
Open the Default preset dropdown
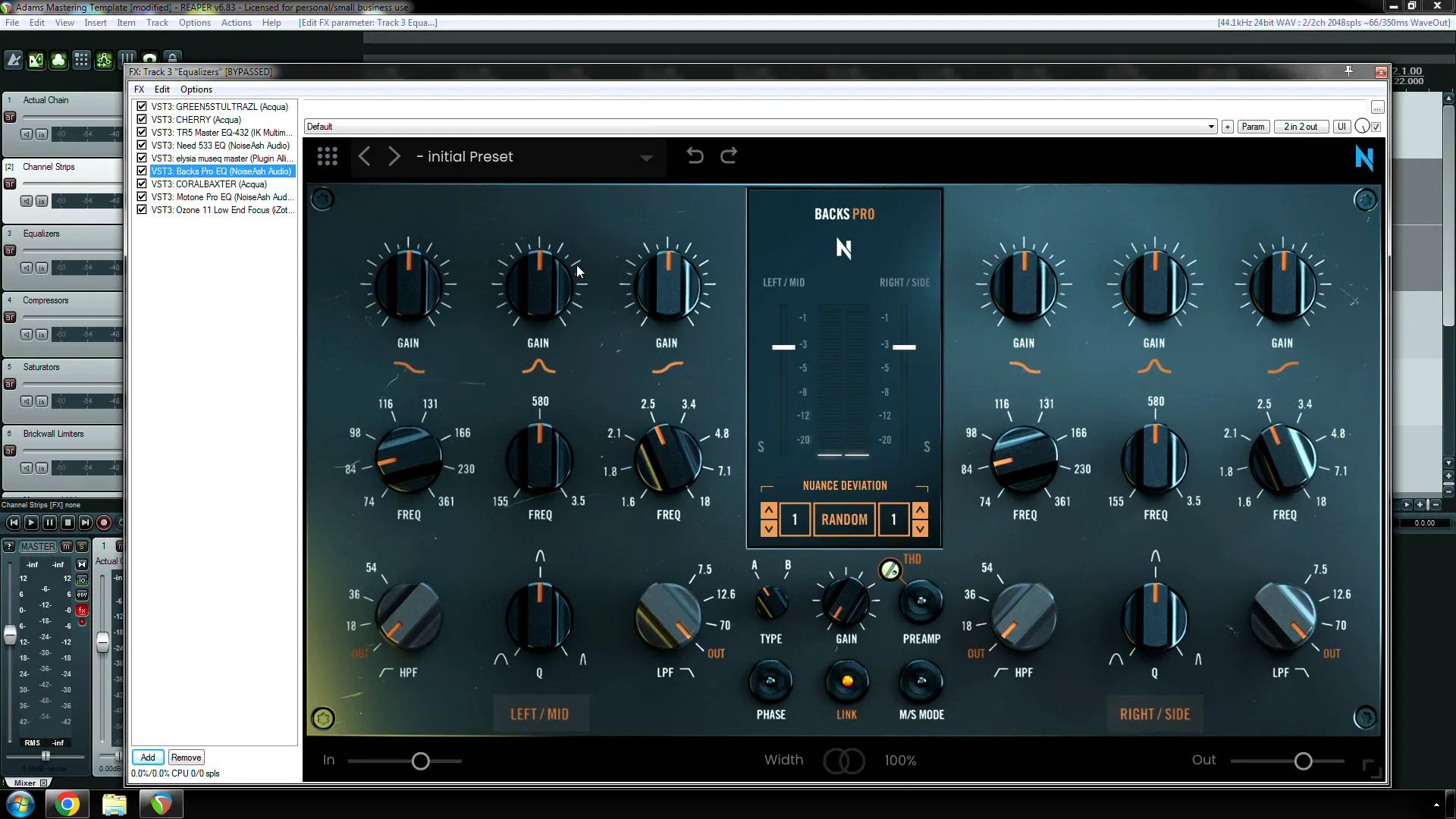(761, 127)
